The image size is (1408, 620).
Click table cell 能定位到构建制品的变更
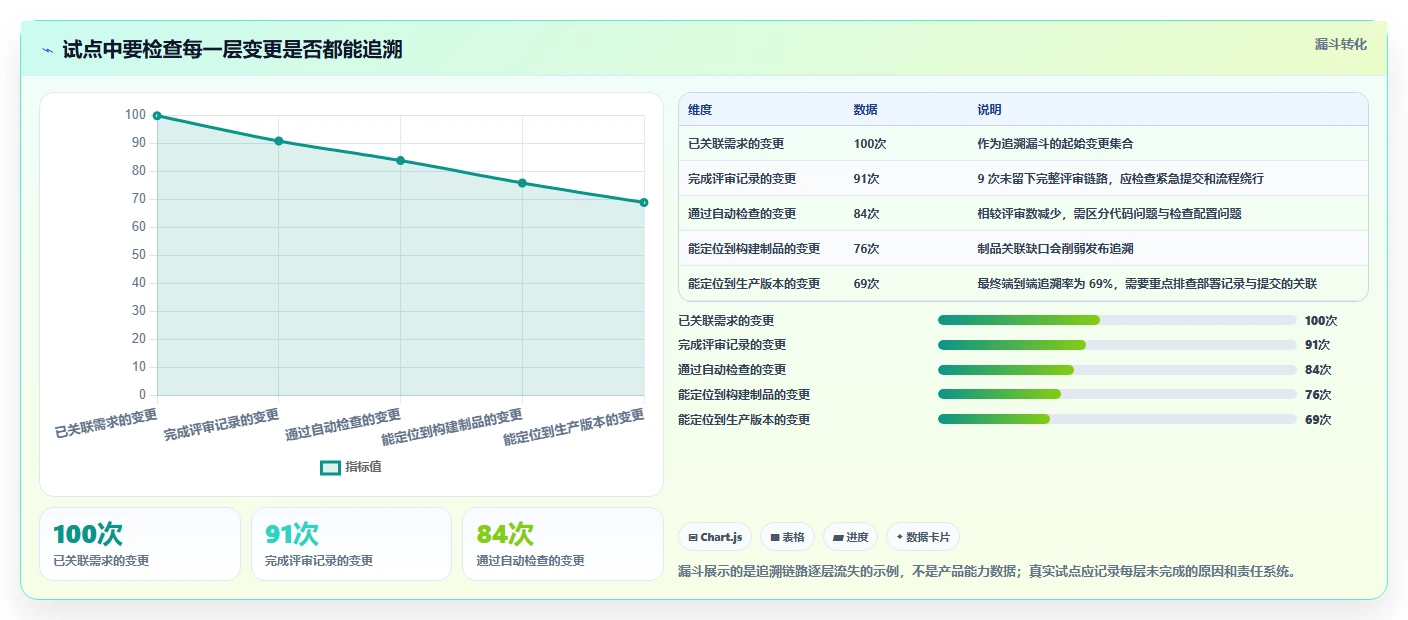[x=754, y=249]
